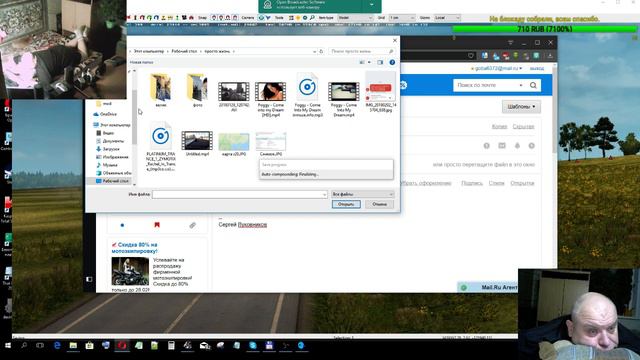This screenshot has height=360, width=640.
Task: Click the browser shield icon in address bar
Action: pyautogui.click(x=471, y=56)
